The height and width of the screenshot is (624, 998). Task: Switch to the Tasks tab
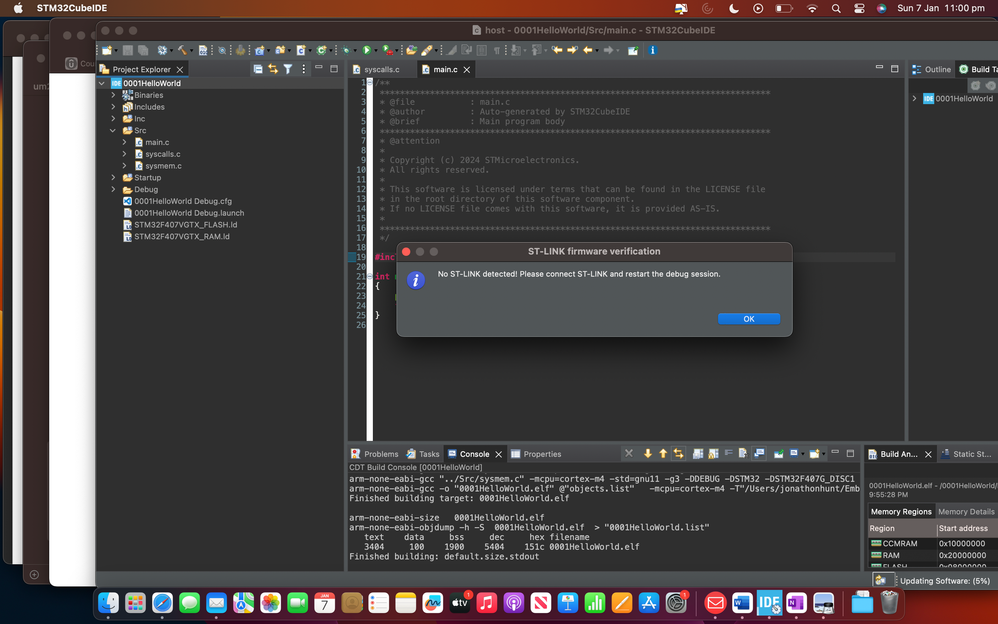pos(423,454)
